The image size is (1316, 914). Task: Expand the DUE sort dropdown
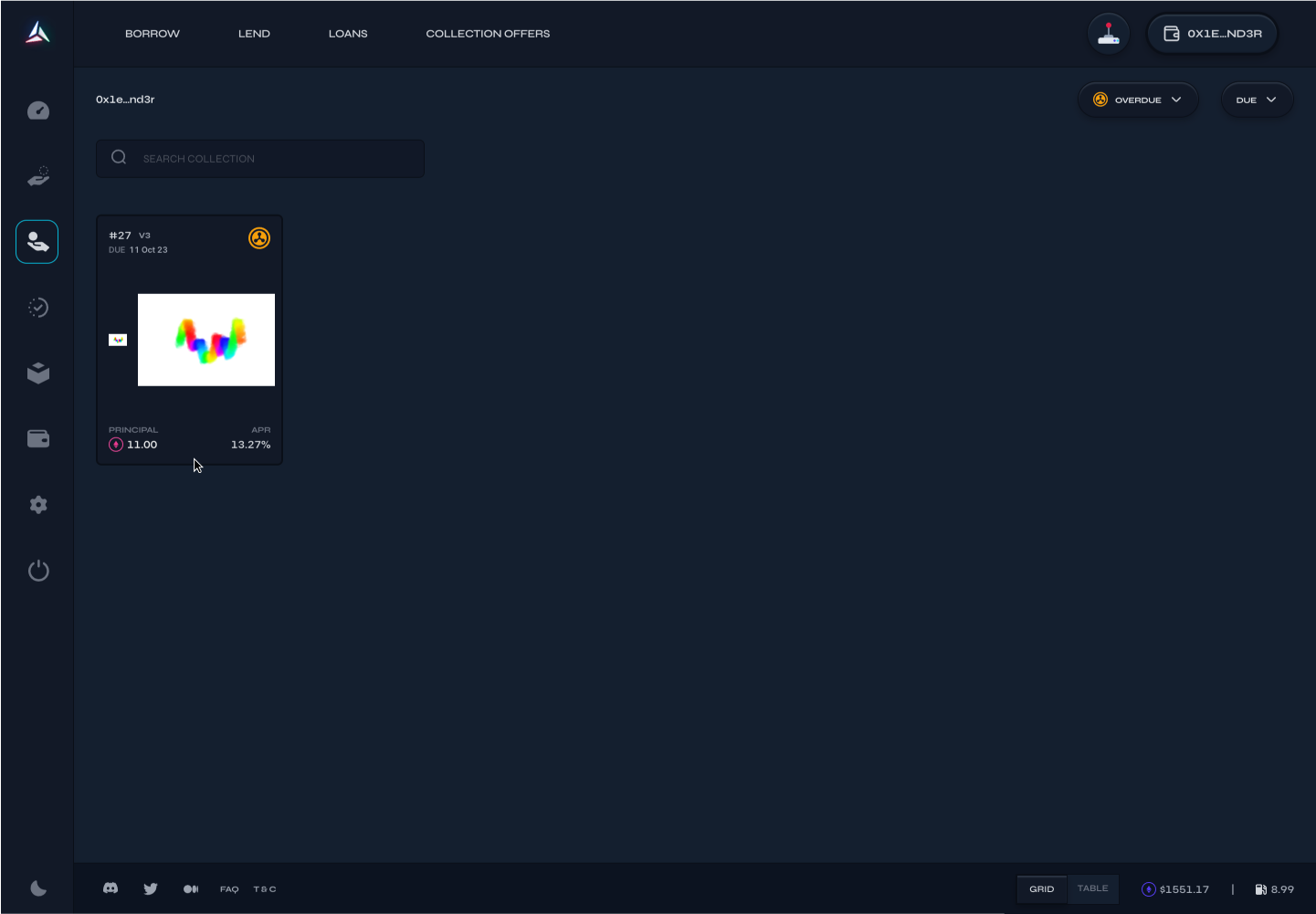[x=1257, y=100]
